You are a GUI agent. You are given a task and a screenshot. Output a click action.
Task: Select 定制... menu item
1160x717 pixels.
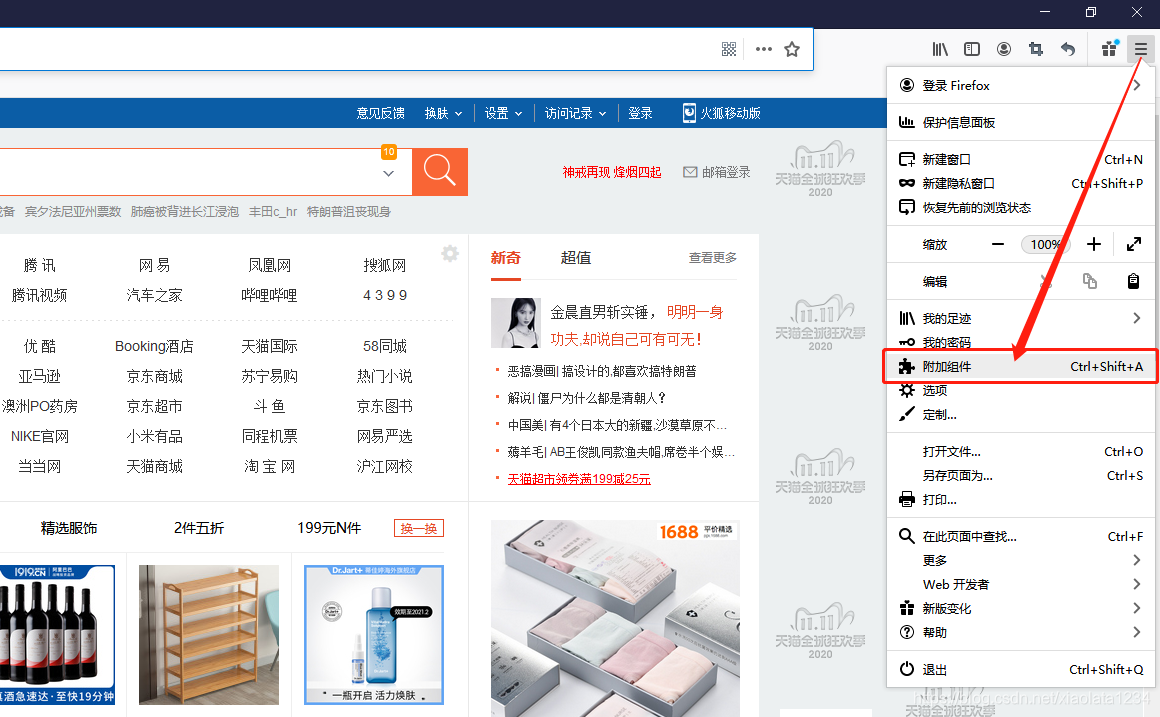pos(1021,414)
